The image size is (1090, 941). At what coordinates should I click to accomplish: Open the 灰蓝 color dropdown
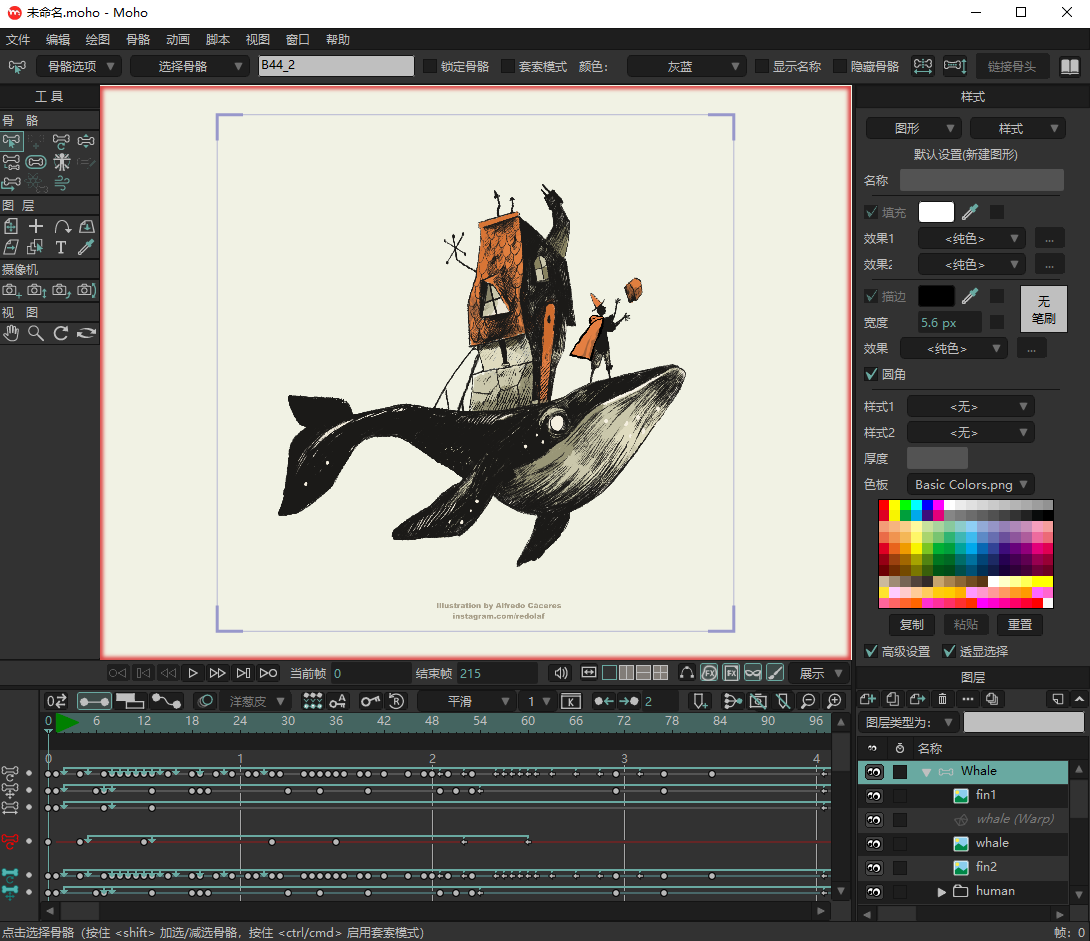687,66
